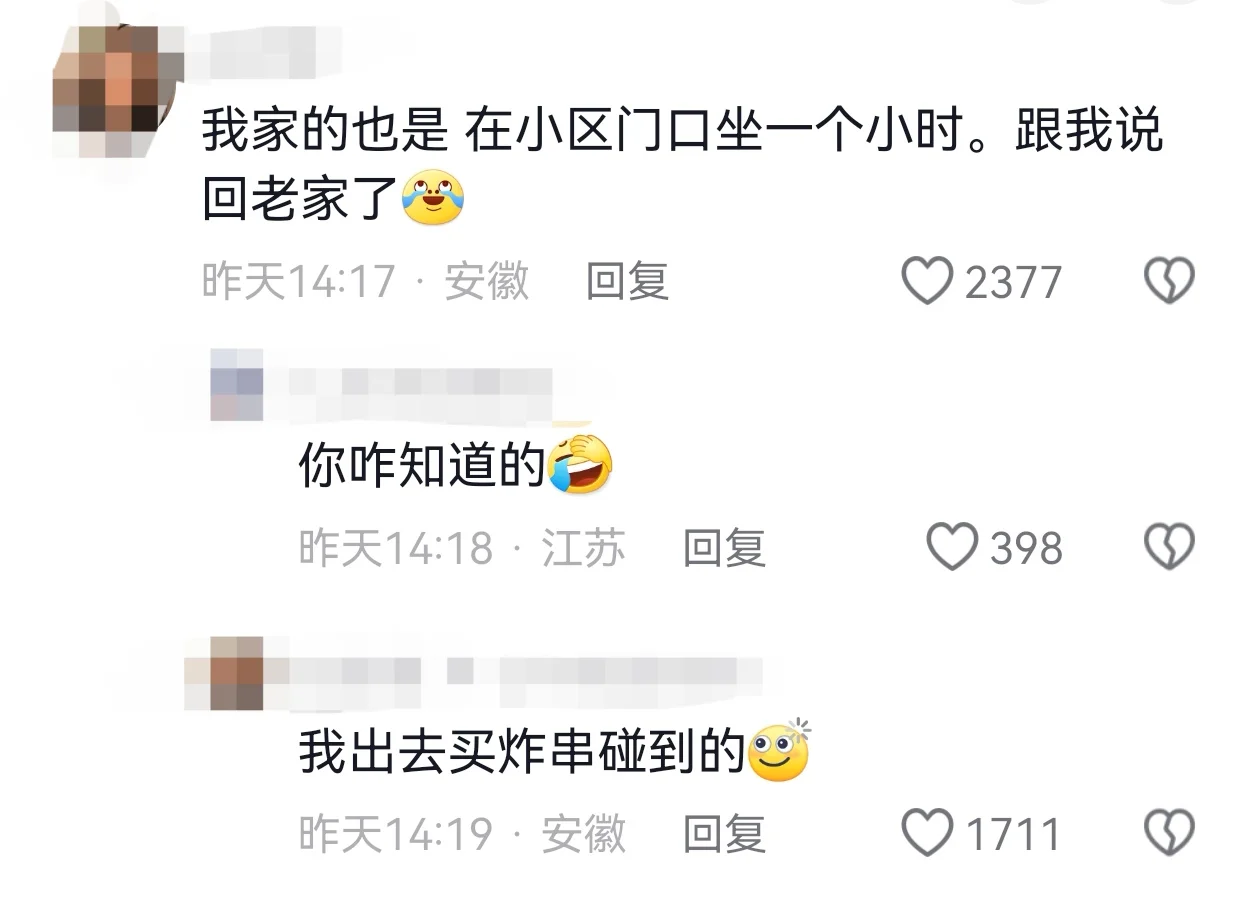Dislike the top comment from 安徽
1260x912 pixels.
click(1169, 282)
